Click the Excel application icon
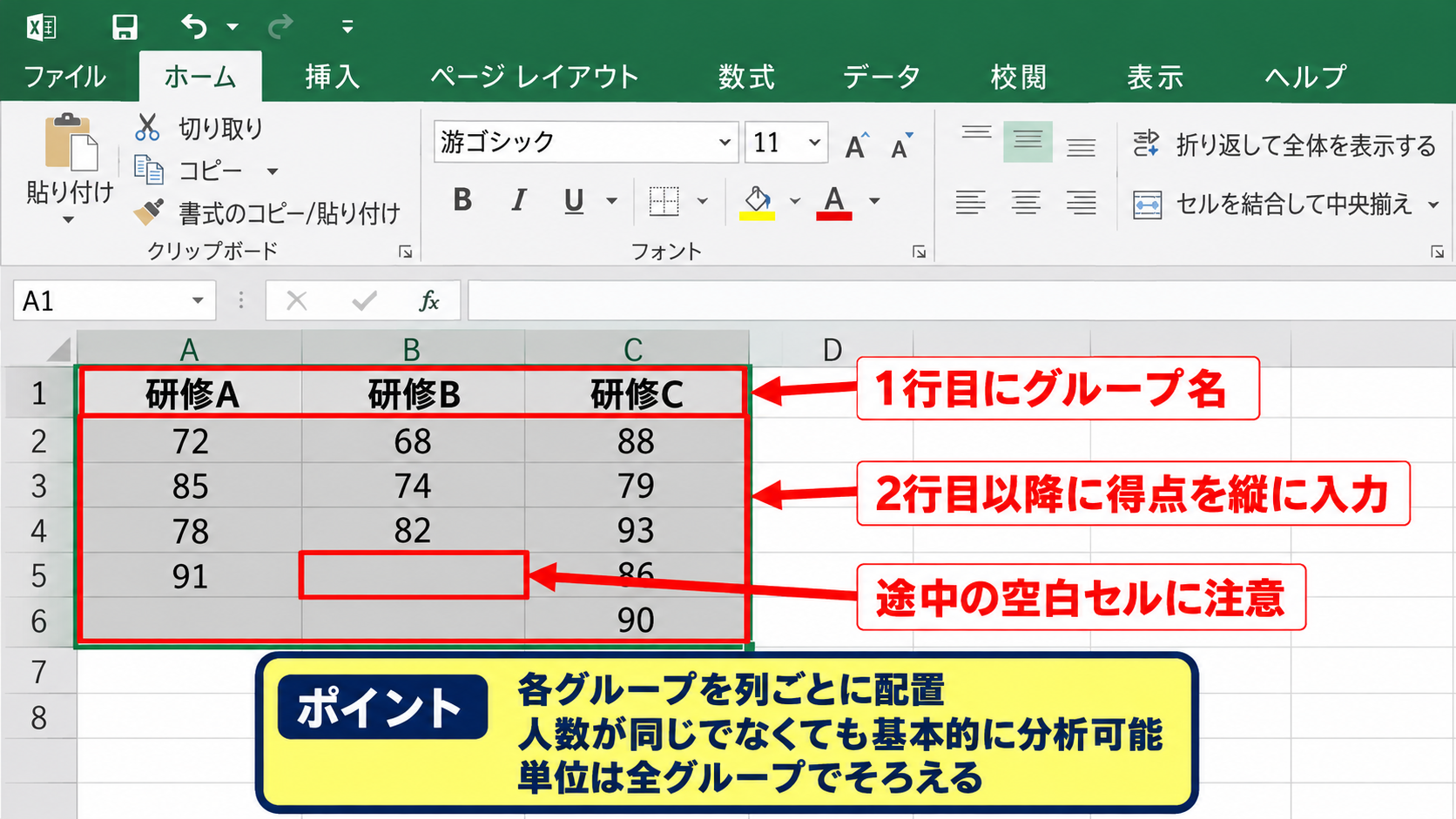The height and width of the screenshot is (819, 1456). point(41,27)
